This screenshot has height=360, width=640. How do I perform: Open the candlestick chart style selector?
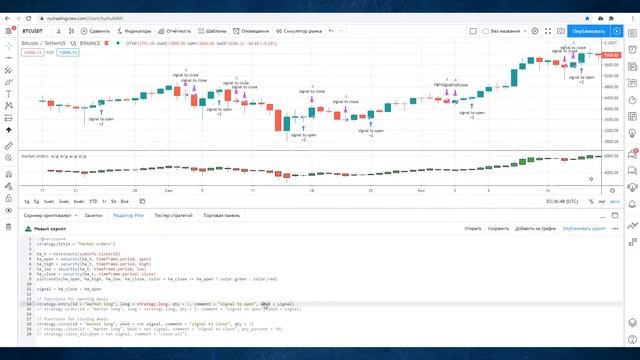tap(71, 31)
